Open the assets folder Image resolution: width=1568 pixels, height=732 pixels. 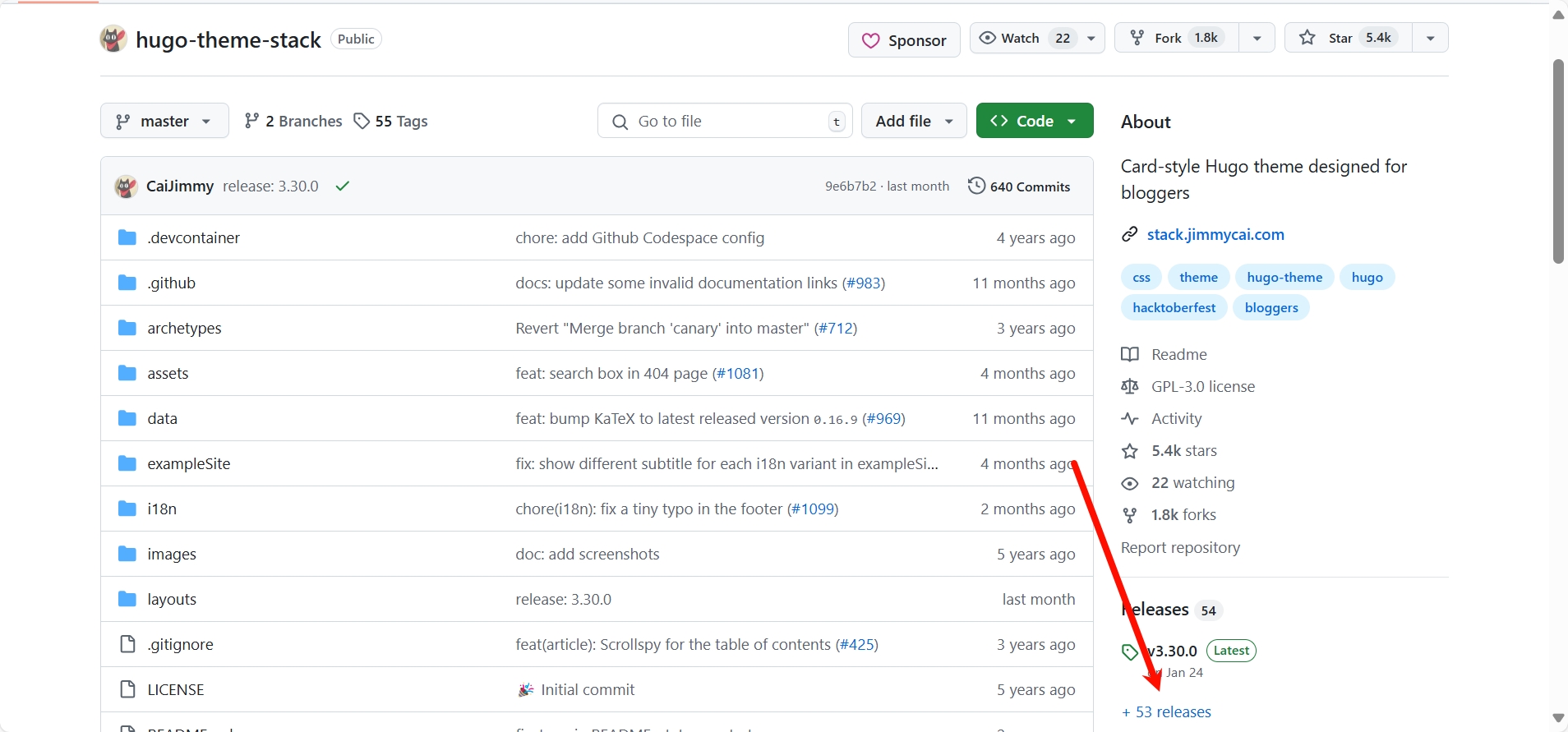tap(168, 374)
